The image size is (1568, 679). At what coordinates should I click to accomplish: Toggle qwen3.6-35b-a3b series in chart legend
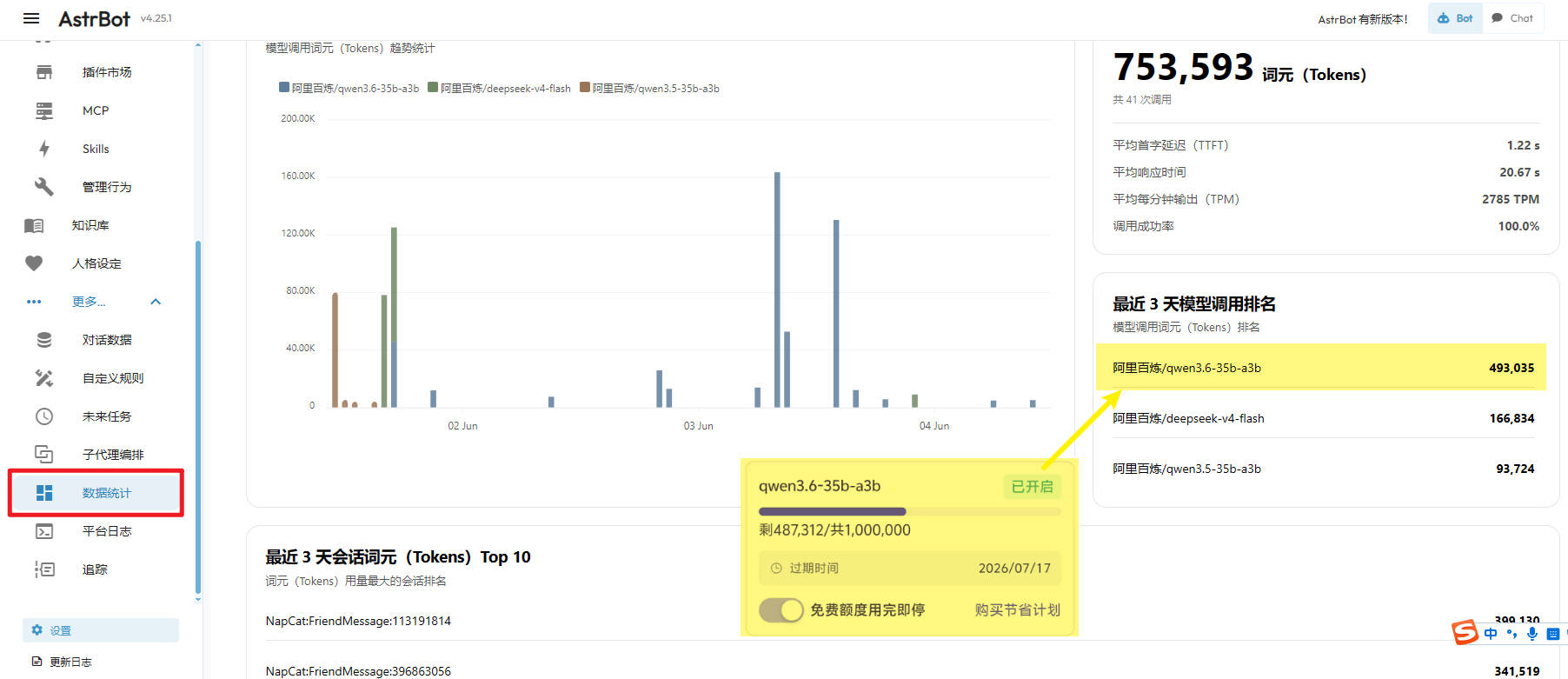(349, 88)
